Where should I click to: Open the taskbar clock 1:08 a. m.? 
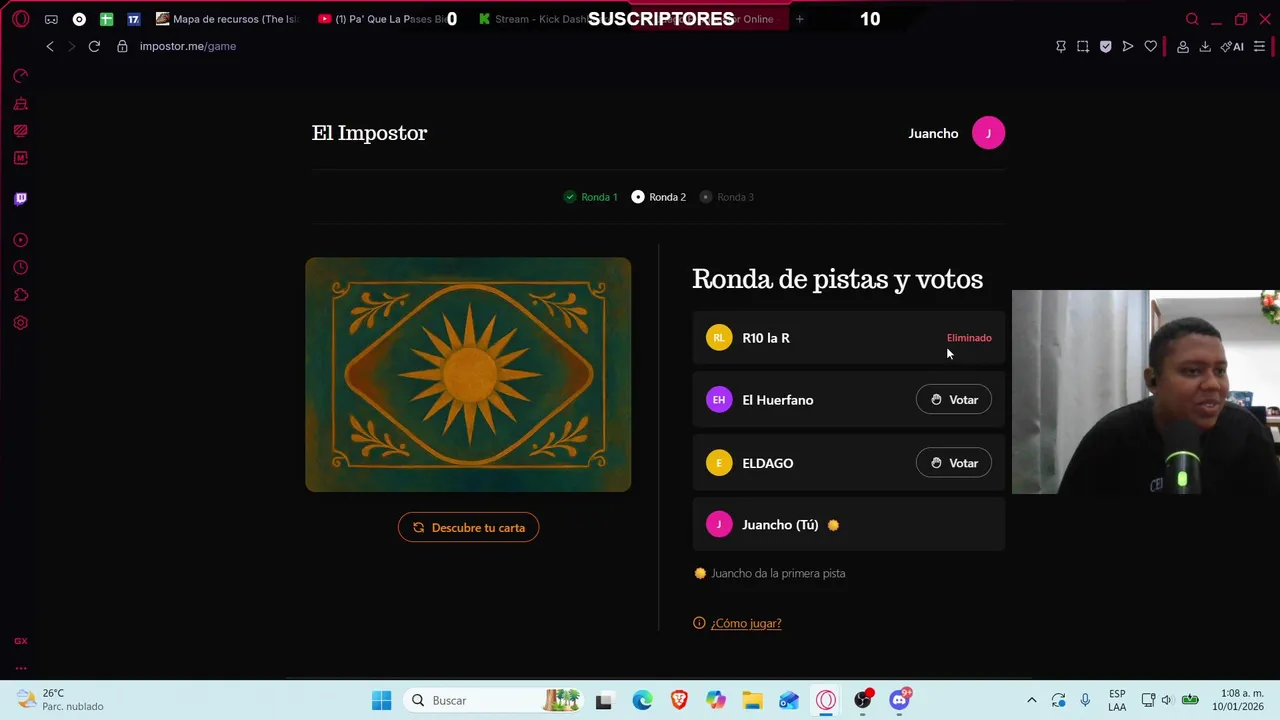coord(1240,700)
